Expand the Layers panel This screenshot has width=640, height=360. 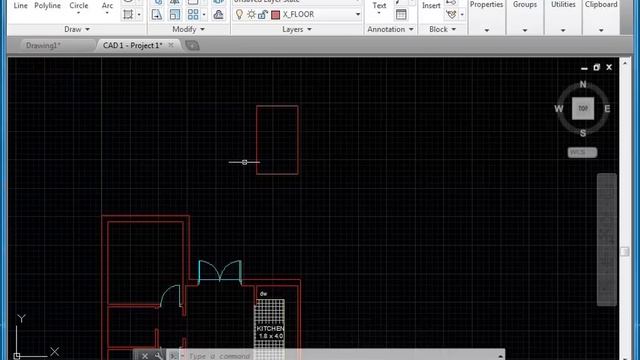coord(297,29)
